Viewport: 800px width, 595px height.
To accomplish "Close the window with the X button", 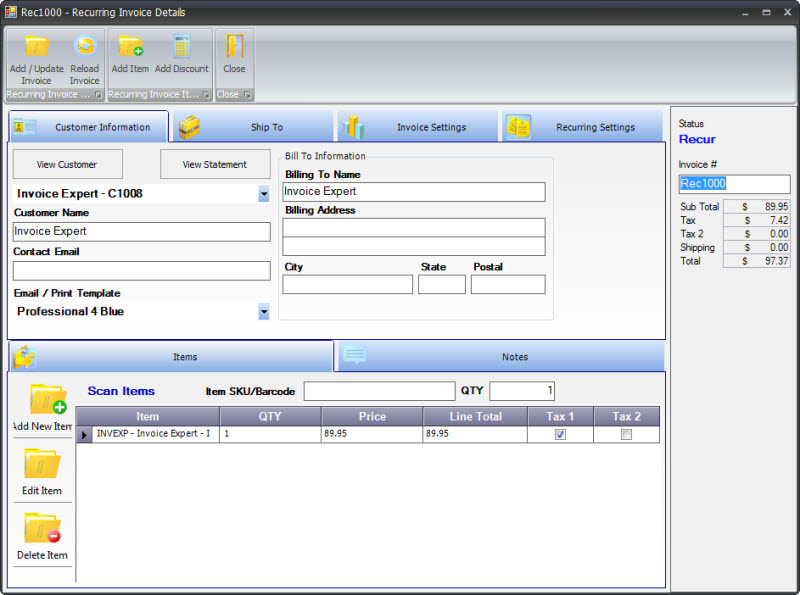I will (787, 12).
